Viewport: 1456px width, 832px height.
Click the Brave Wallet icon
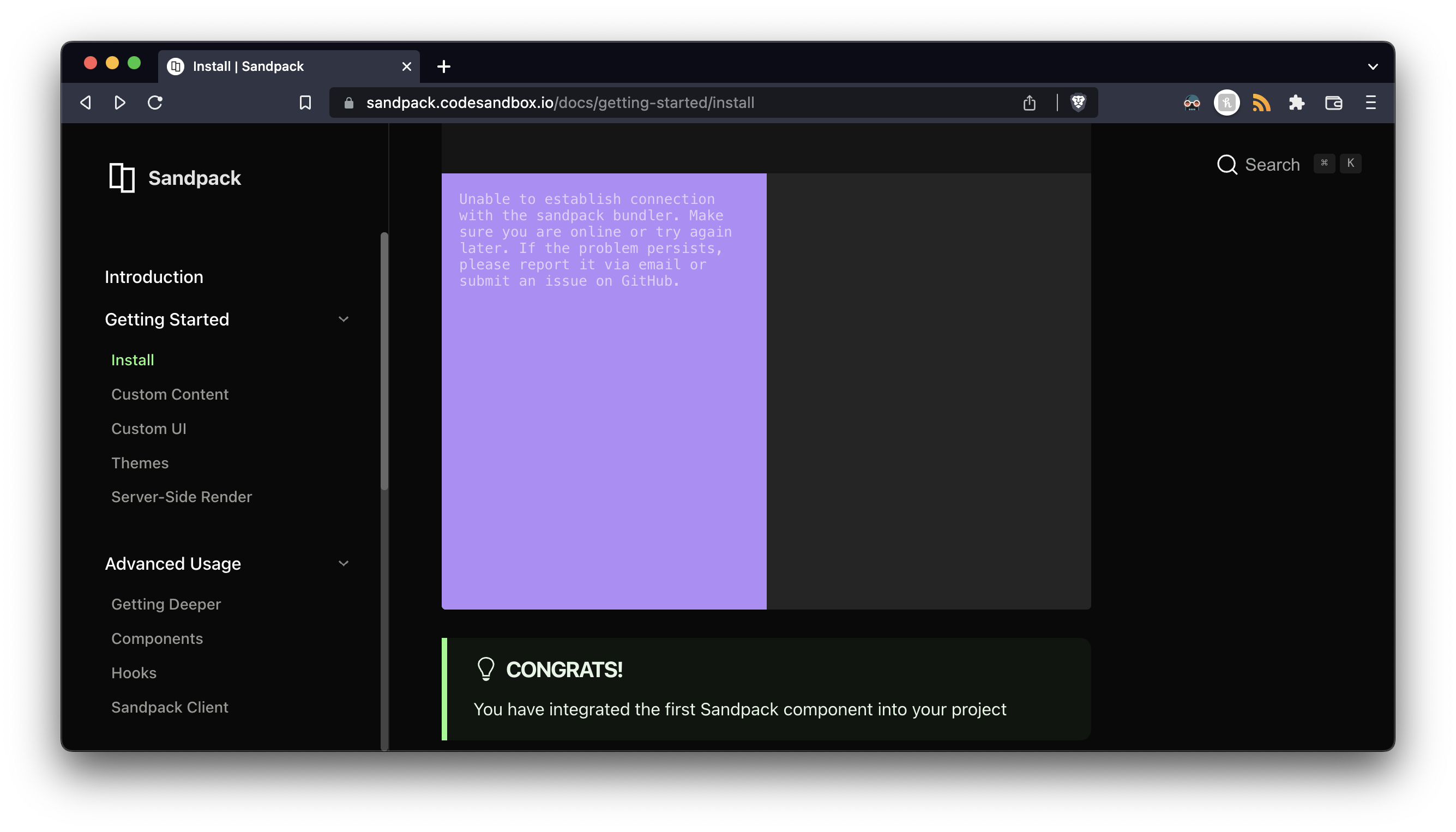(x=1333, y=103)
